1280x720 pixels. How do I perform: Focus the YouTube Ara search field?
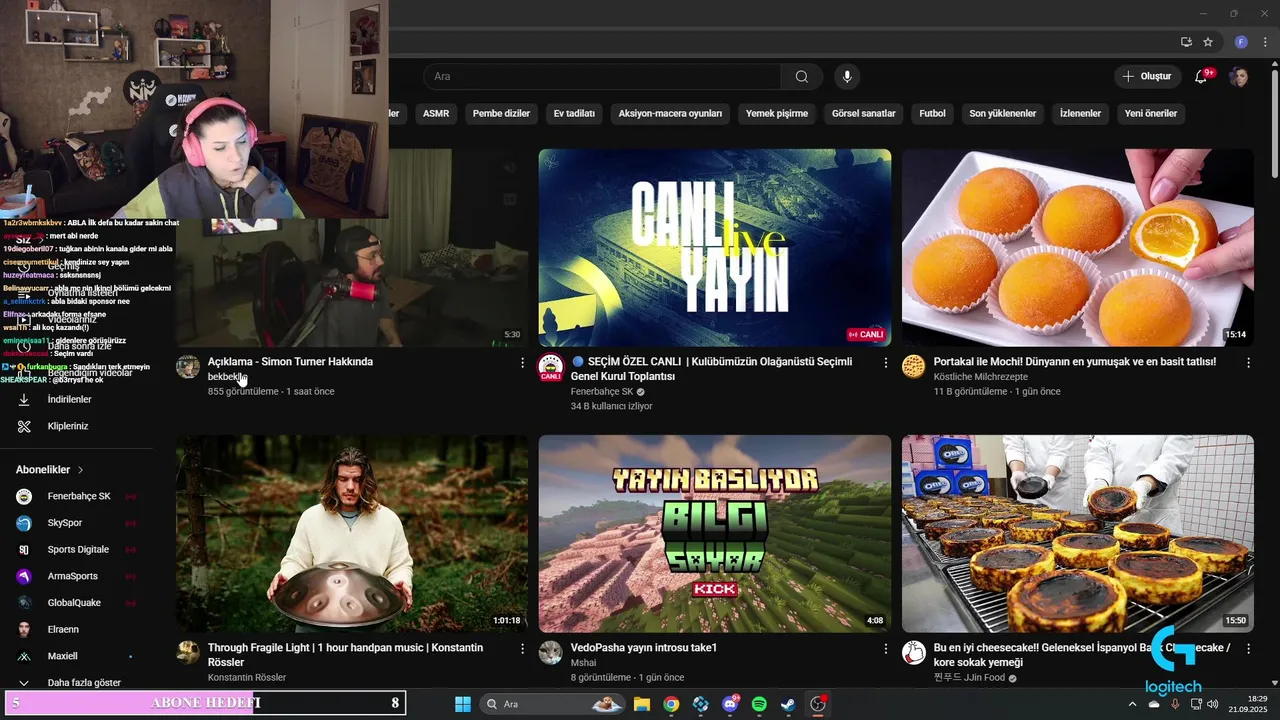[x=602, y=77]
